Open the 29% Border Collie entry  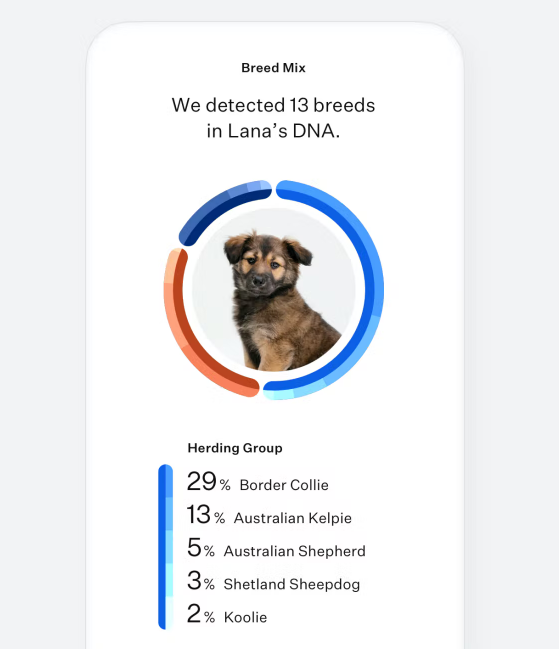coord(257,482)
